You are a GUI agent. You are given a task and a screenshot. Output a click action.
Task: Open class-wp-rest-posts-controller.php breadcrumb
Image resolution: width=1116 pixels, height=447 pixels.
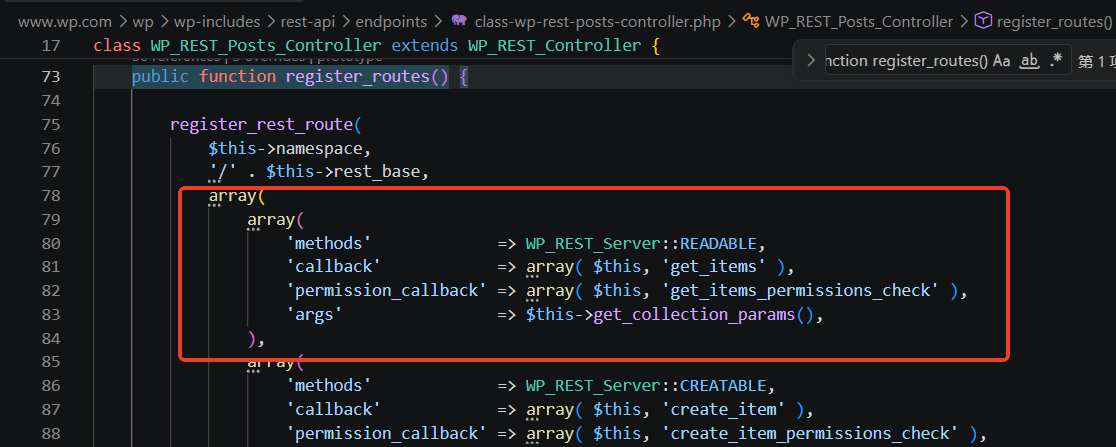598,22
